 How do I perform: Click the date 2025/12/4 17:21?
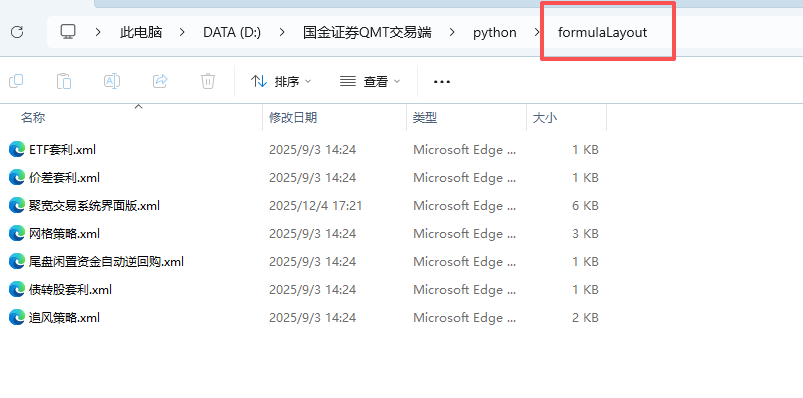pyautogui.click(x=316, y=206)
